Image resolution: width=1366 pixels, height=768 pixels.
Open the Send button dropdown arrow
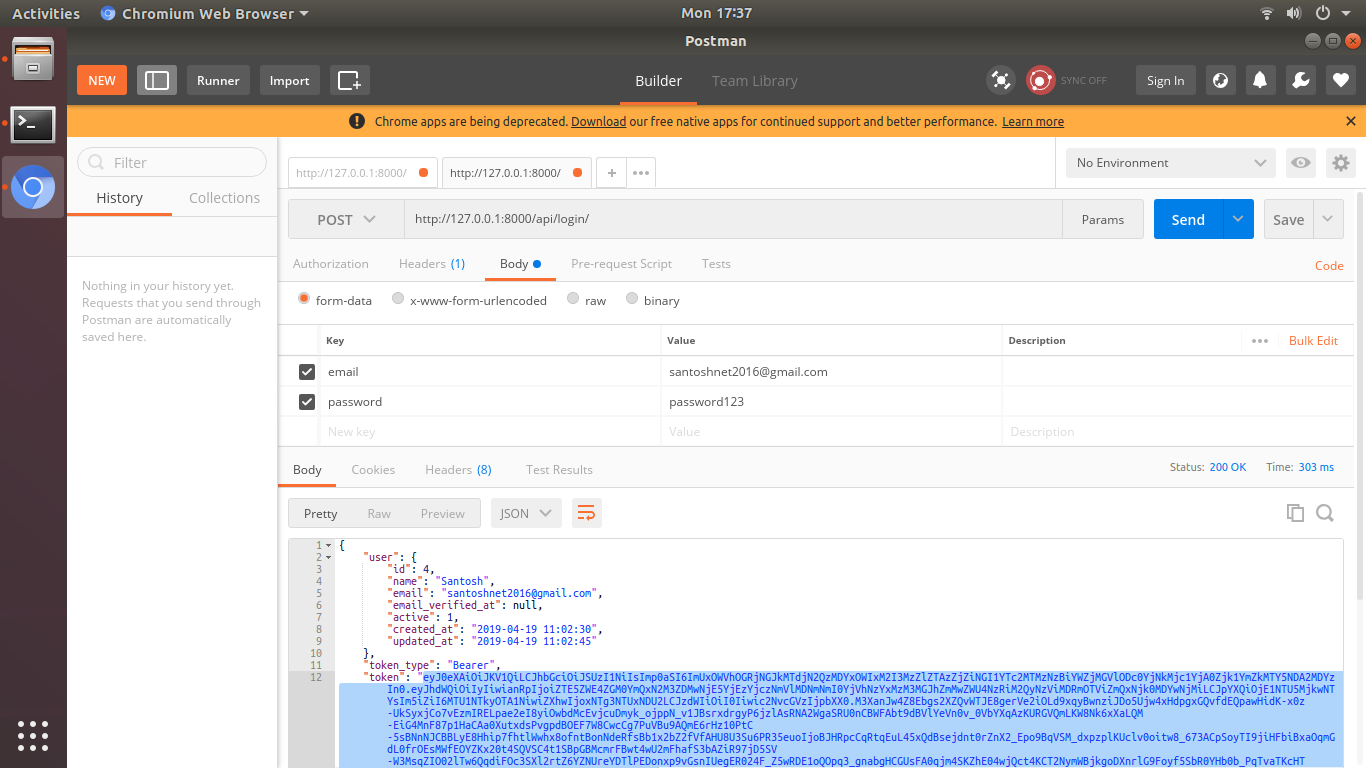1238,219
